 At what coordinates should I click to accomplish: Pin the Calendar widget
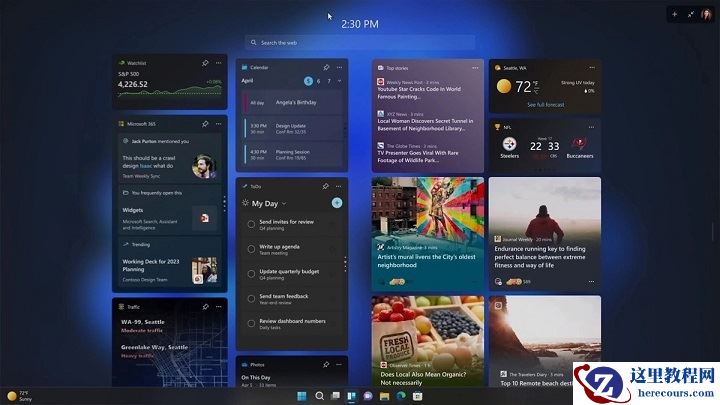tap(326, 67)
